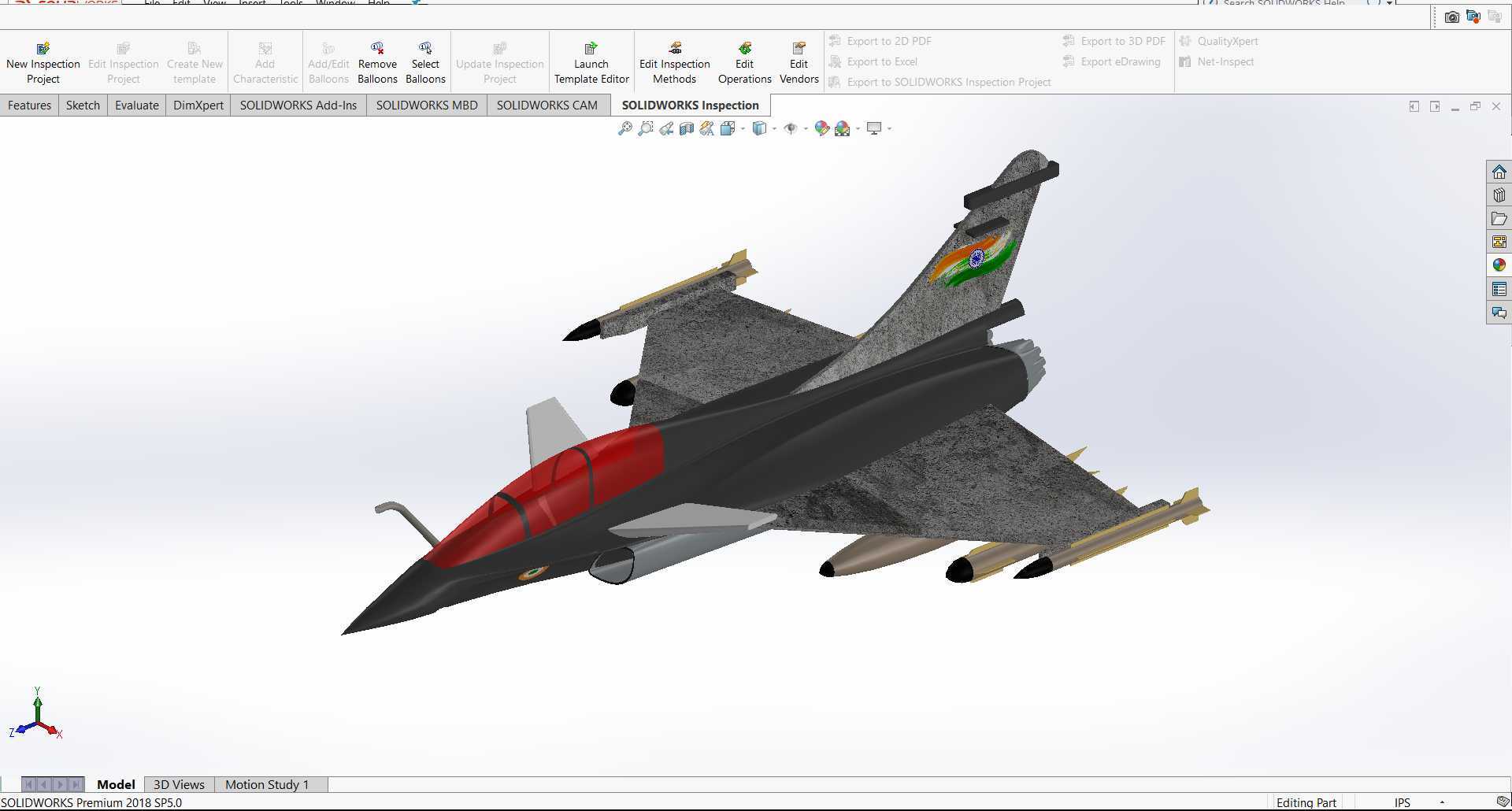Open the 3D Views bottom tab
Viewport: 1512px width, 811px height.
pos(179,784)
